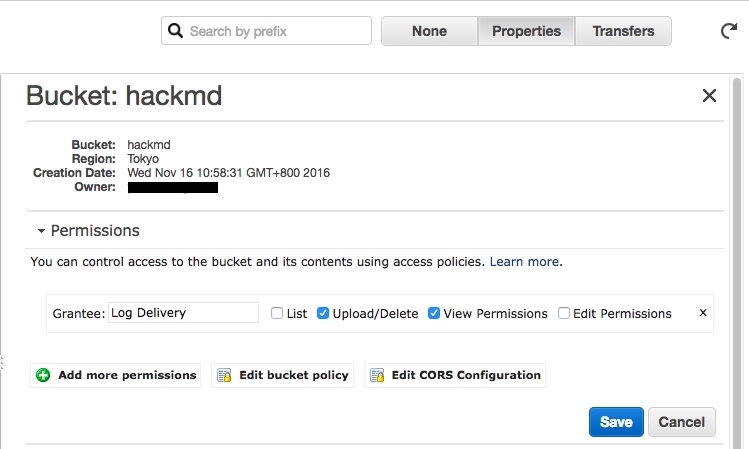The image size is (749, 449).
Task: Click the search magnifier icon
Action: click(x=175, y=31)
